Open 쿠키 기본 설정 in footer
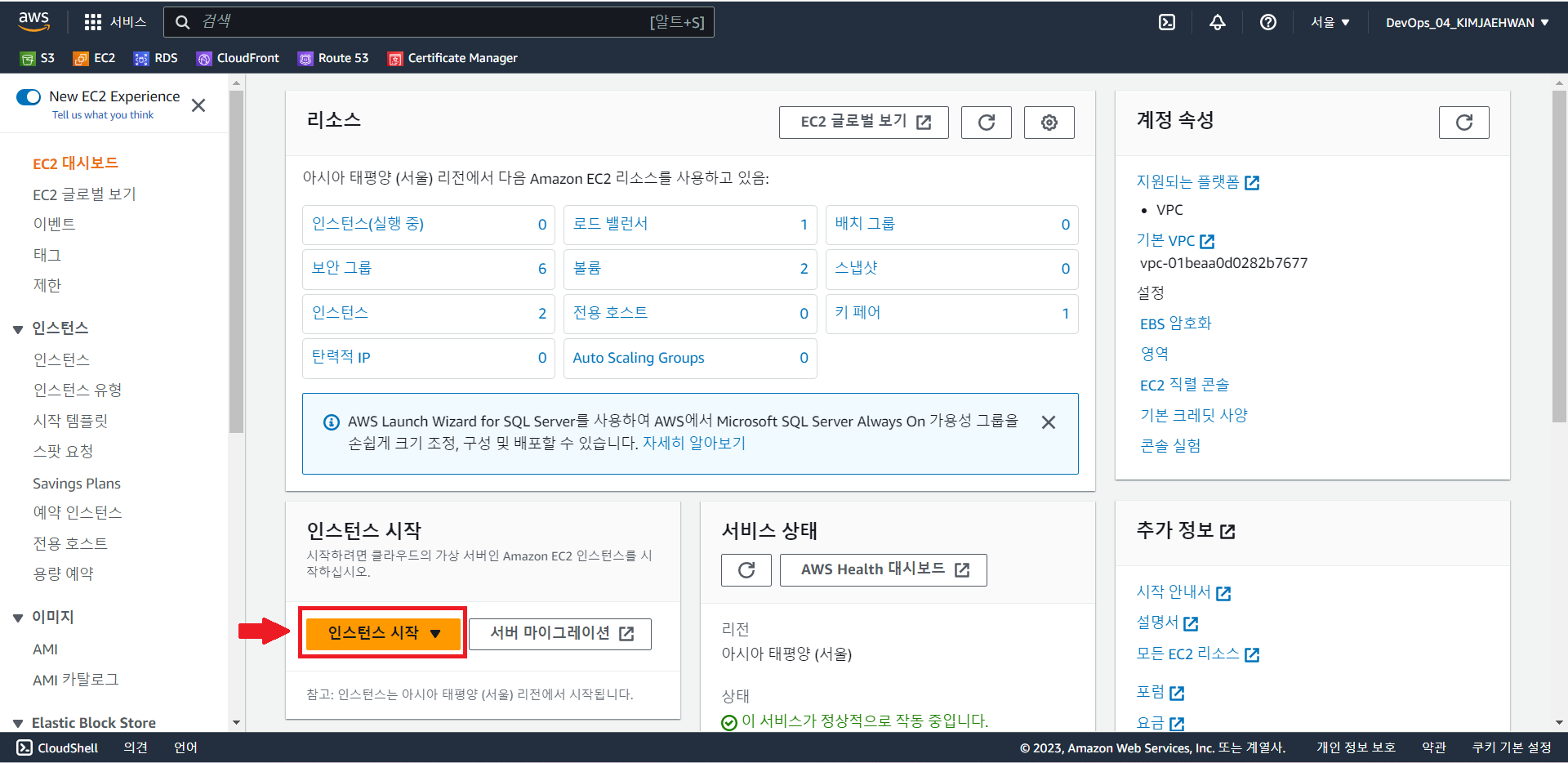The height and width of the screenshot is (763, 1568). [1512, 747]
